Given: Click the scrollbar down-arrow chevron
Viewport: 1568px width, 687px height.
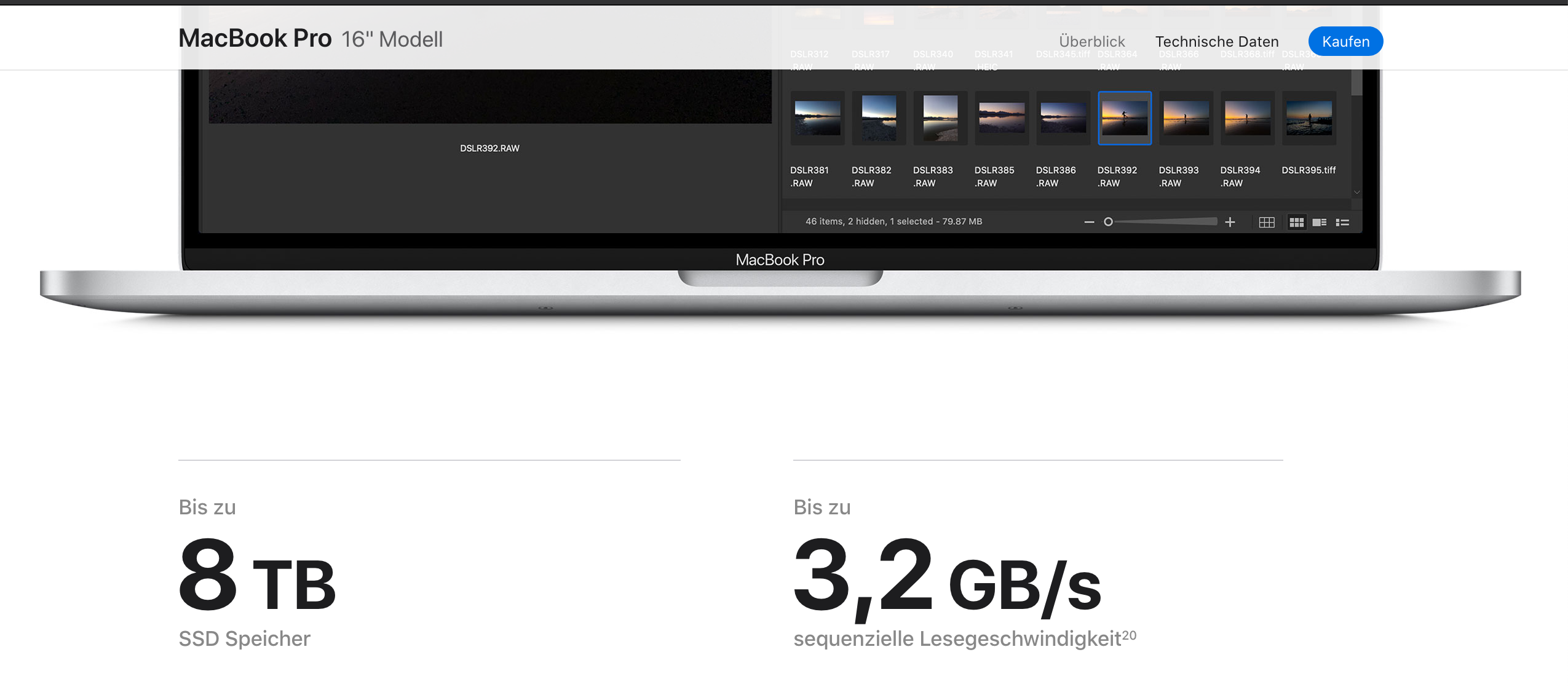Looking at the screenshot, I should coord(1356,192).
